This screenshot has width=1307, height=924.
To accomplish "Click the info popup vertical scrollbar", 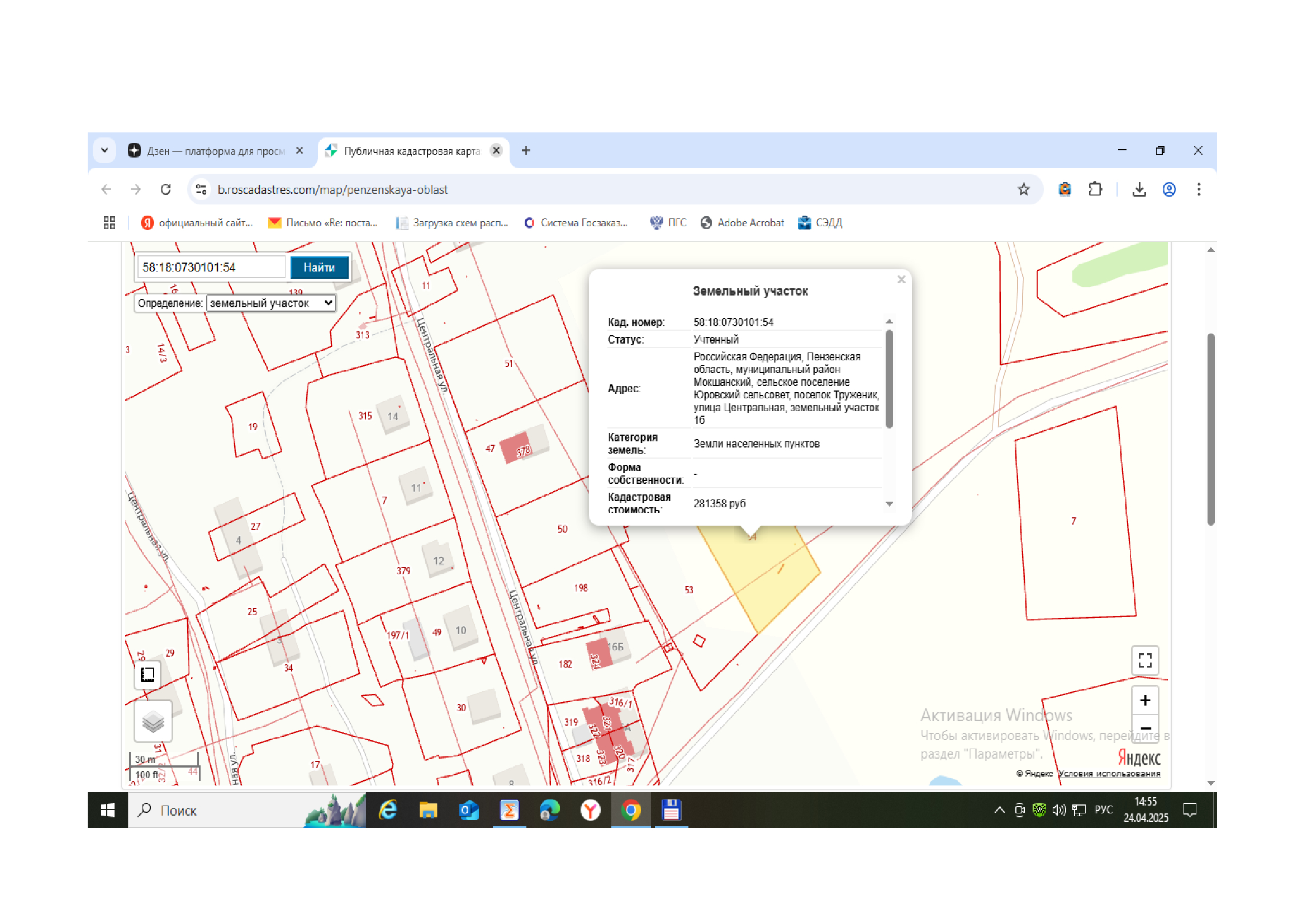I will 889,379.
